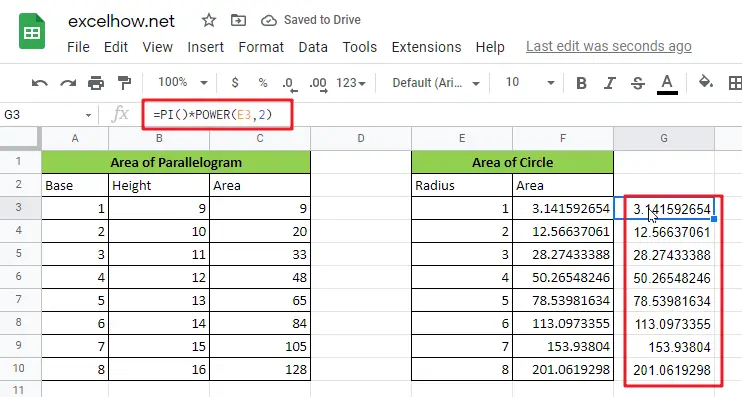Select cell G7 showing 78.53981634

pos(664,300)
